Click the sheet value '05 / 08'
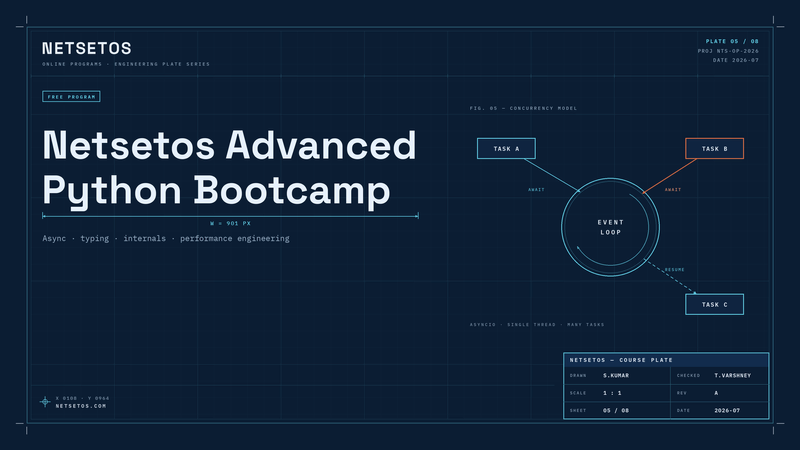Image resolution: width=800 pixels, height=450 pixels. [x=616, y=410]
